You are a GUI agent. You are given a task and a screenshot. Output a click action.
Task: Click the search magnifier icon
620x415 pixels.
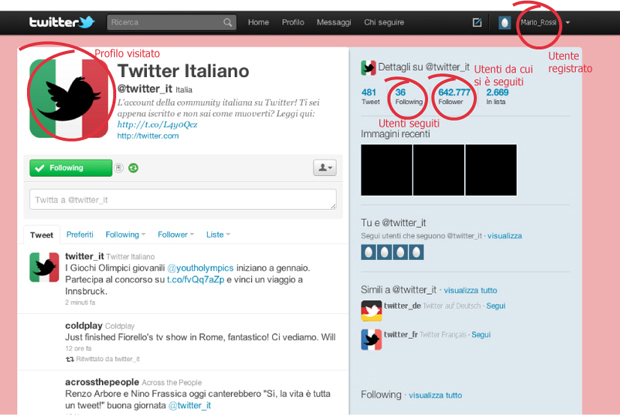(227, 23)
